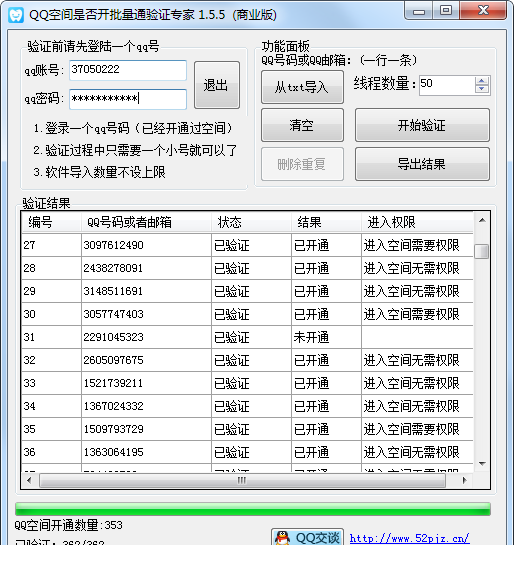Click the app logo icon in title bar
Image resolution: width=514 pixels, height=568 pixels.
(16, 14)
